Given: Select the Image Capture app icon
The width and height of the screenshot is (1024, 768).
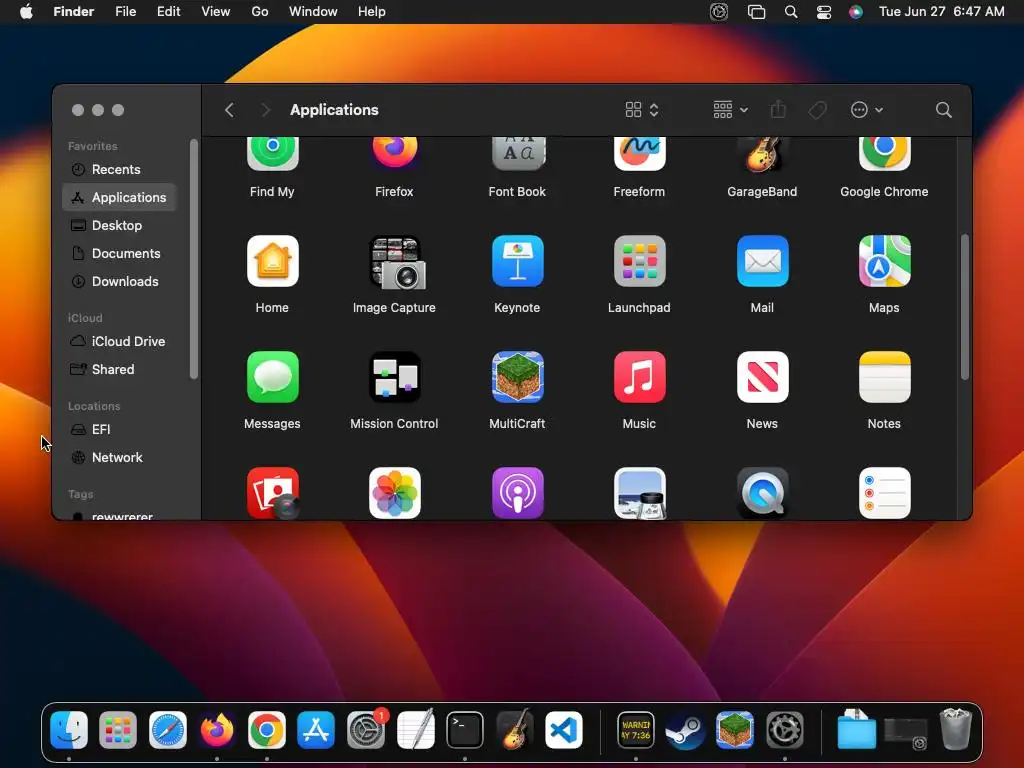Looking at the screenshot, I should point(396,263).
